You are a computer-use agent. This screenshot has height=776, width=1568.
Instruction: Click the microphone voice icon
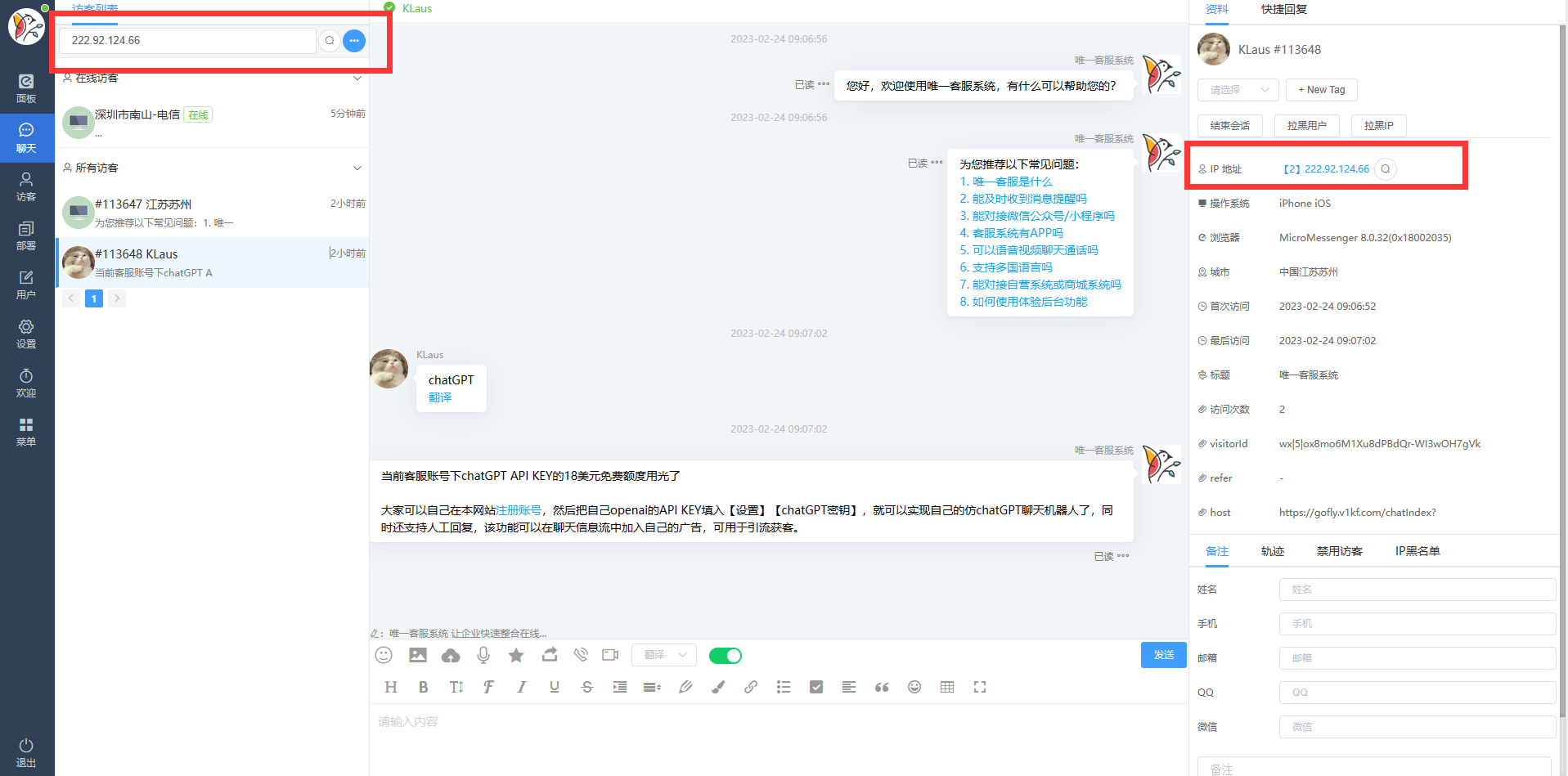pos(483,655)
